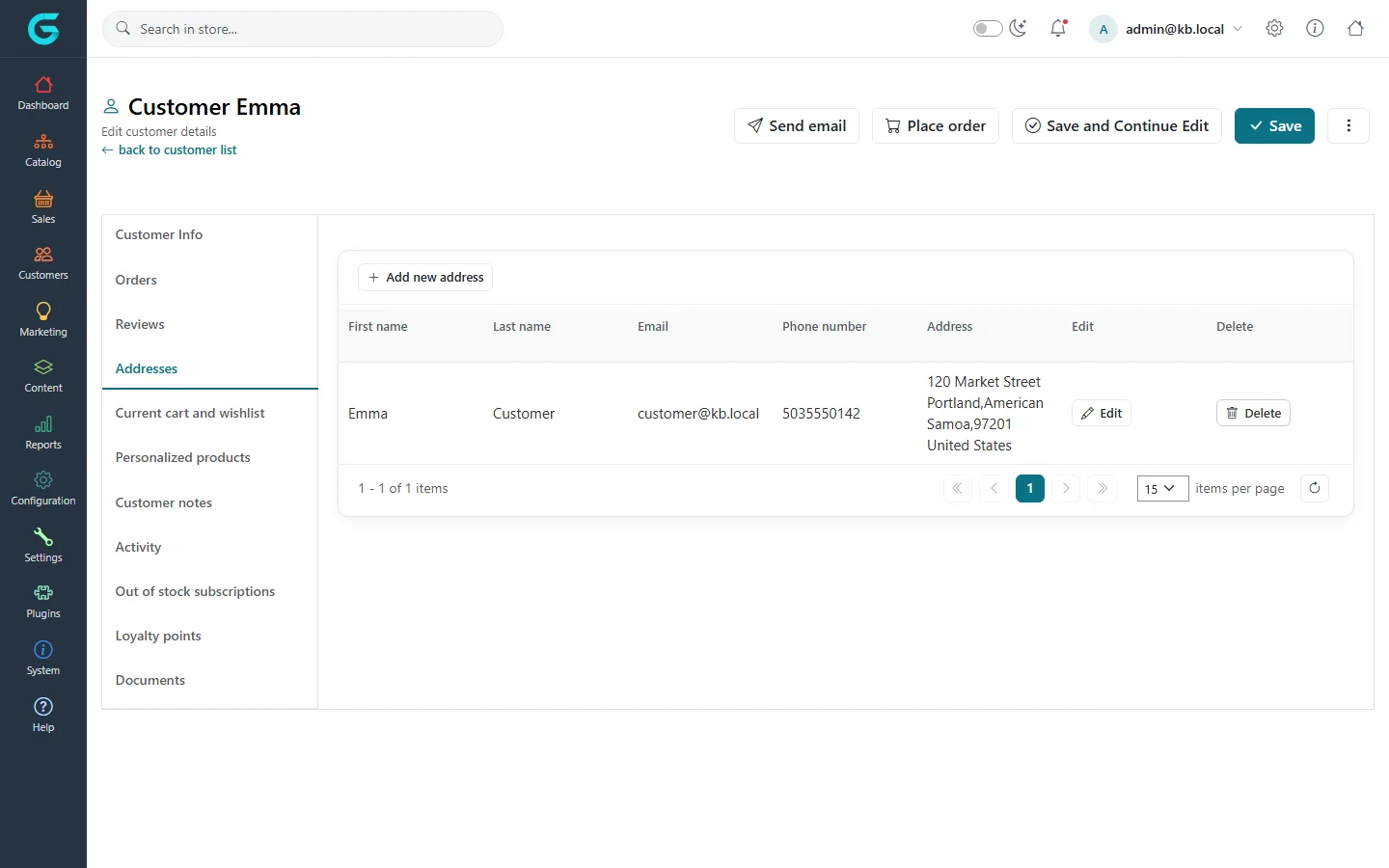Image resolution: width=1389 pixels, height=868 pixels.
Task: Select page 1 in pagination
Action: click(x=1030, y=488)
